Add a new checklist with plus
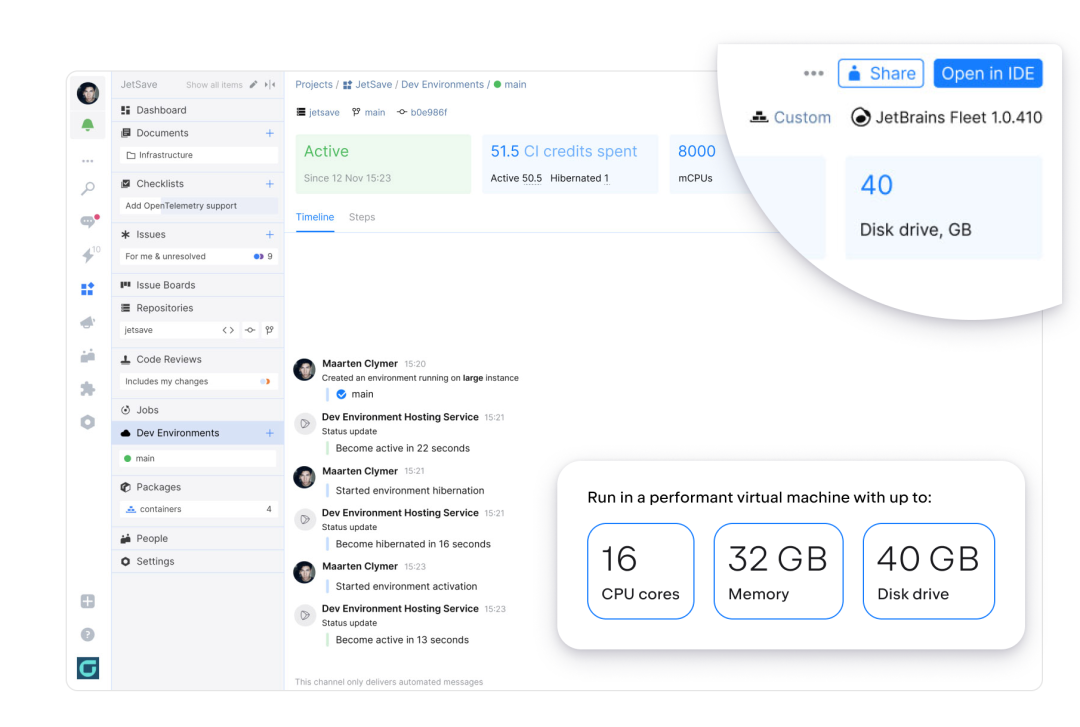The width and height of the screenshot is (1080, 727). (x=270, y=184)
